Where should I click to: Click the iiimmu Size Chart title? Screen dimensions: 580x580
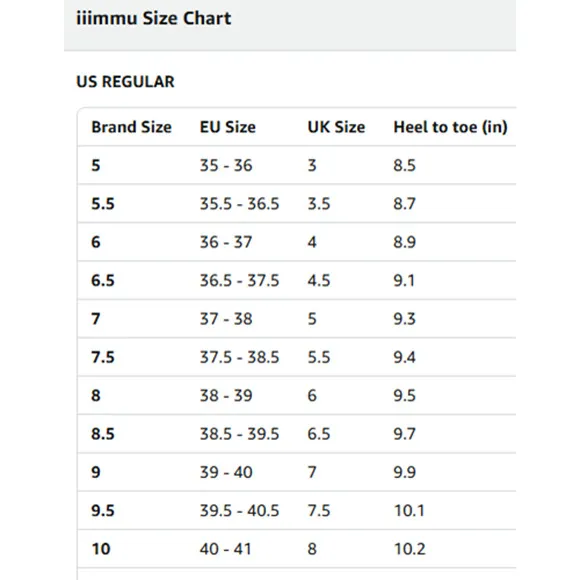click(x=154, y=18)
